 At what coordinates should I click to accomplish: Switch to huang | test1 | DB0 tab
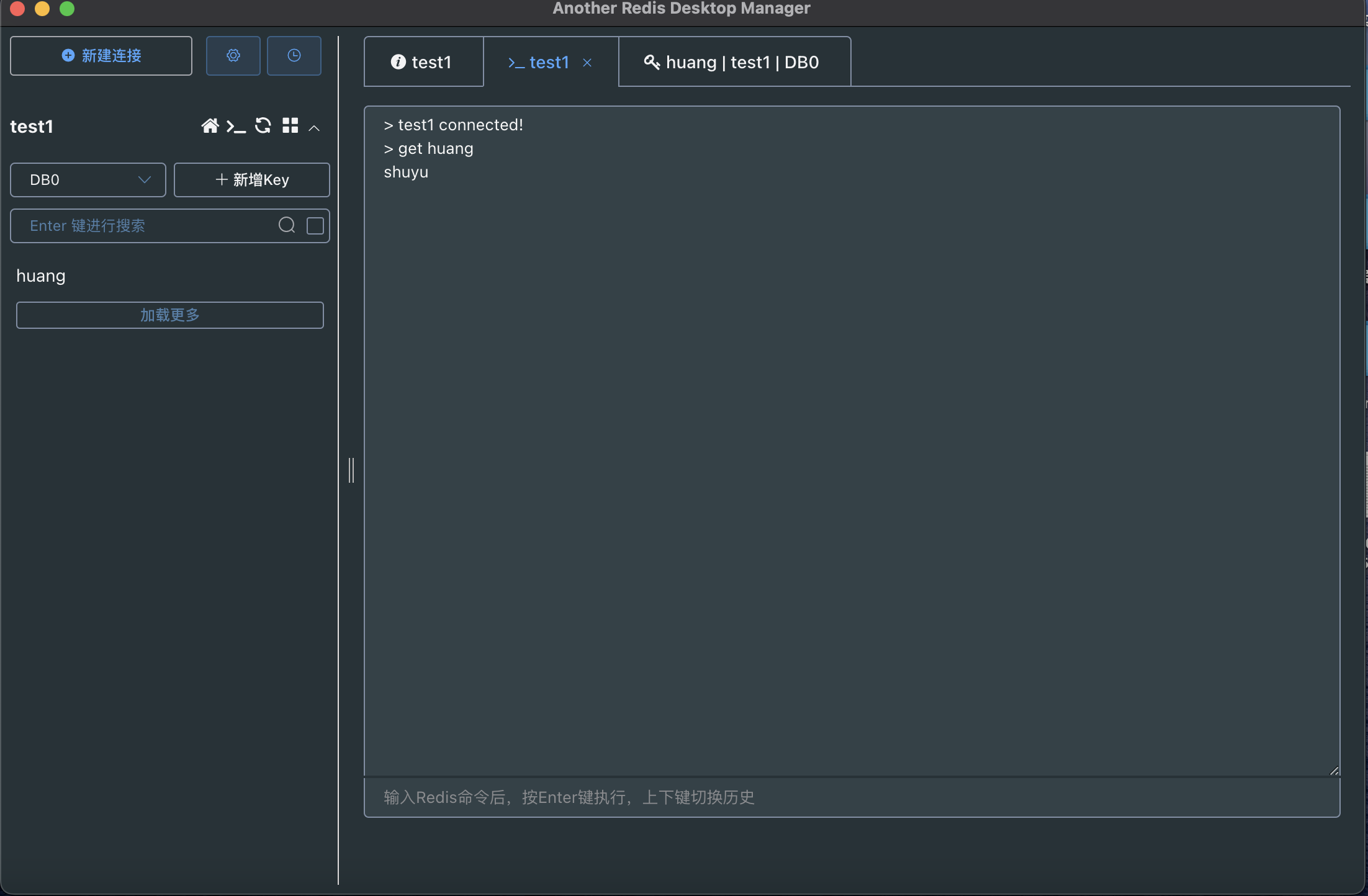click(x=734, y=62)
